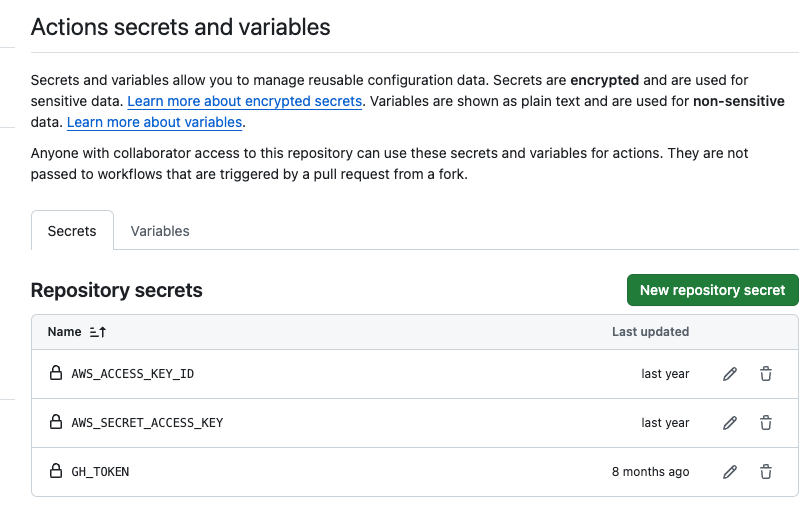Delete the AWS_ACCESS_KEY_ID secret trash icon
The height and width of the screenshot is (512, 800).
[x=766, y=374]
